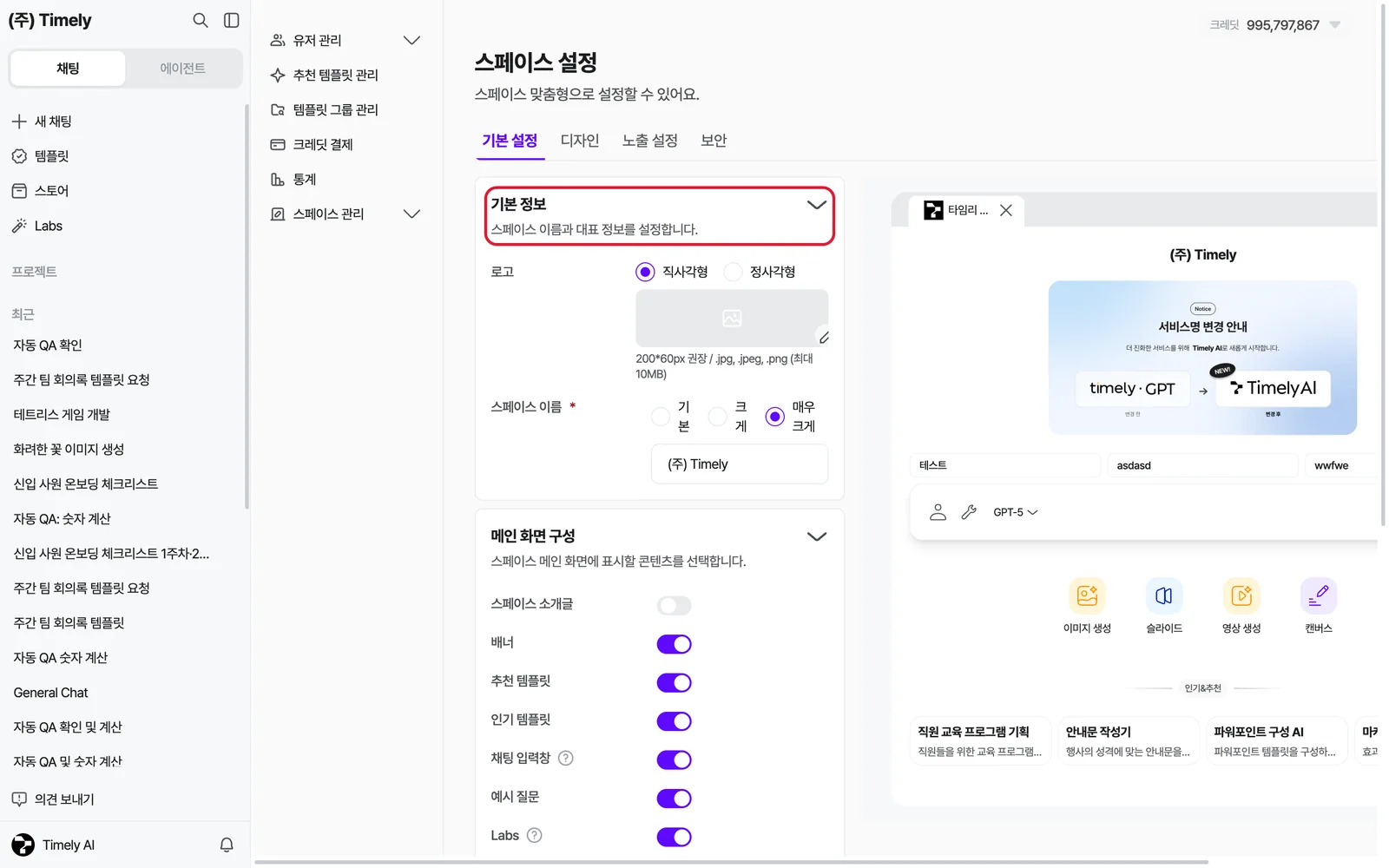The height and width of the screenshot is (868, 1389).
Task: Select 크게 size for space name
Action: click(718, 417)
